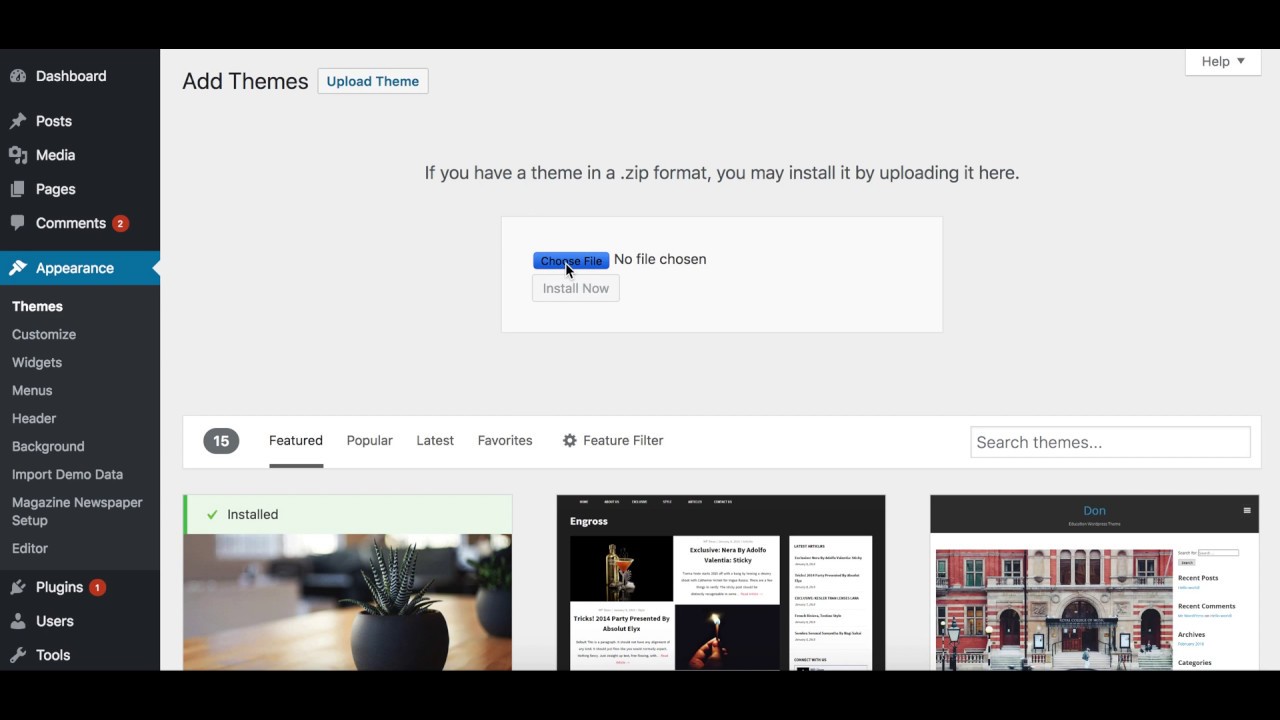Image resolution: width=1280 pixels, height=720 pixels.
Task: Click the Posts pushpin icon
Action: [18, 121]
